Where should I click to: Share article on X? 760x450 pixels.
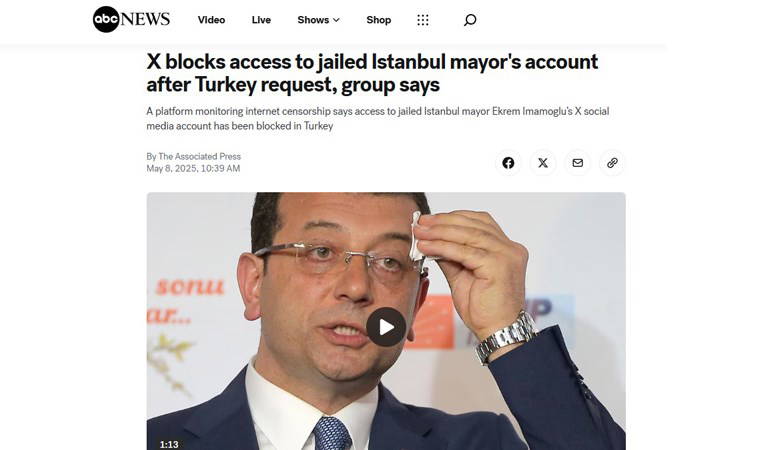pos(543,163)
